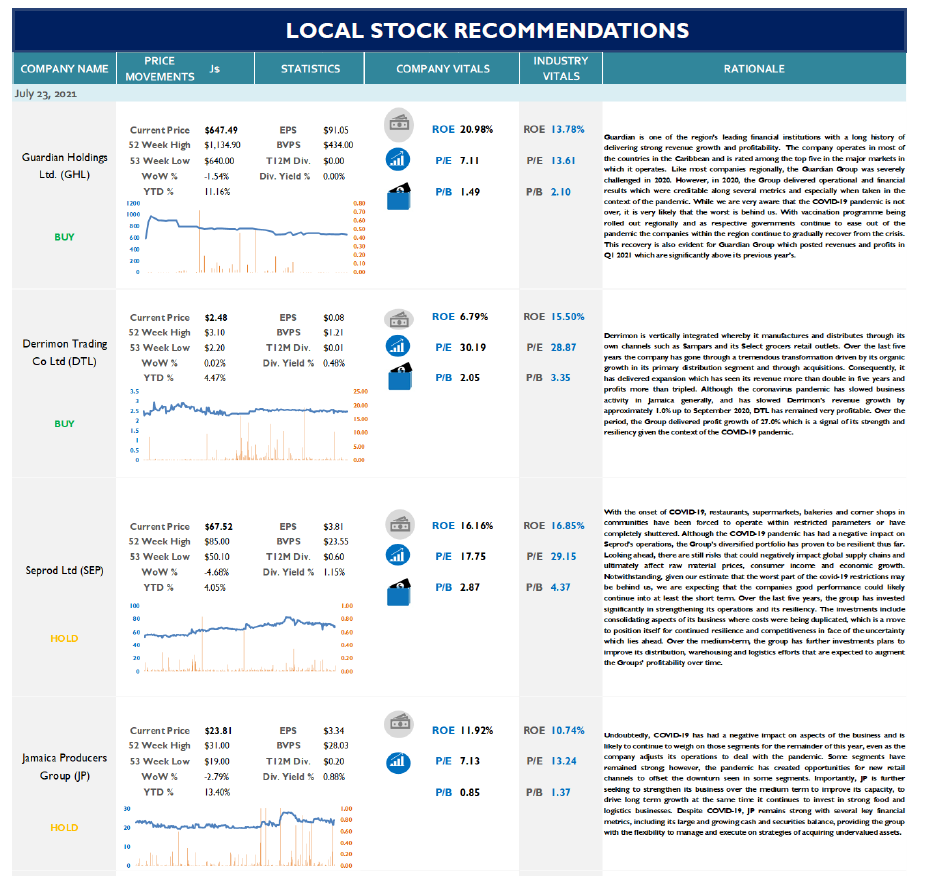Select the HOLD rating under Seprod Ltd
The height and width of the screenshot is (876, 933).
[x=64, y=639]
